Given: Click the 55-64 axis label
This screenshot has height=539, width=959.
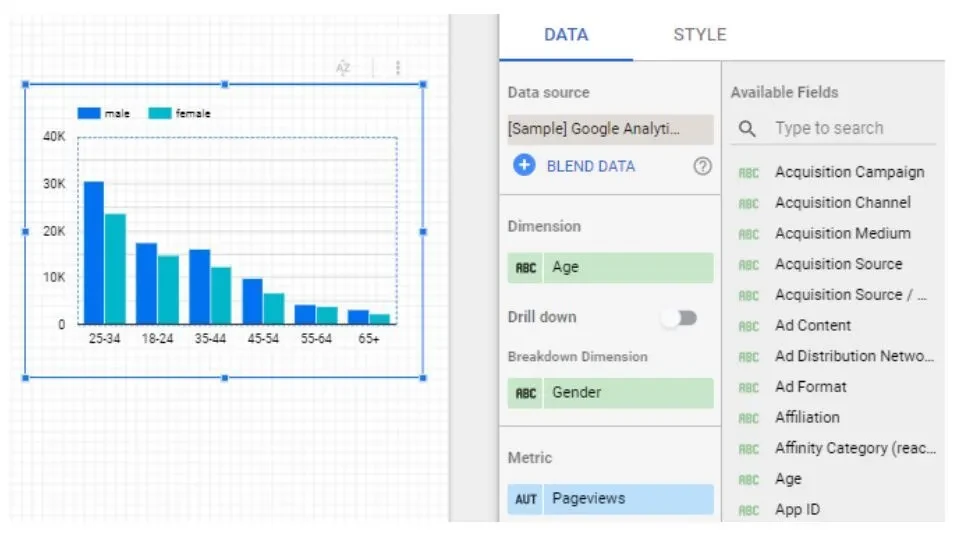Looking at the screenshot, I should (x=316, y=339).
